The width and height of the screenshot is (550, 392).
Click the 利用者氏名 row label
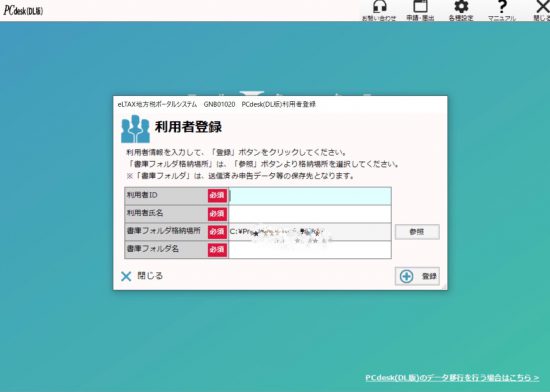pos(145,213)
